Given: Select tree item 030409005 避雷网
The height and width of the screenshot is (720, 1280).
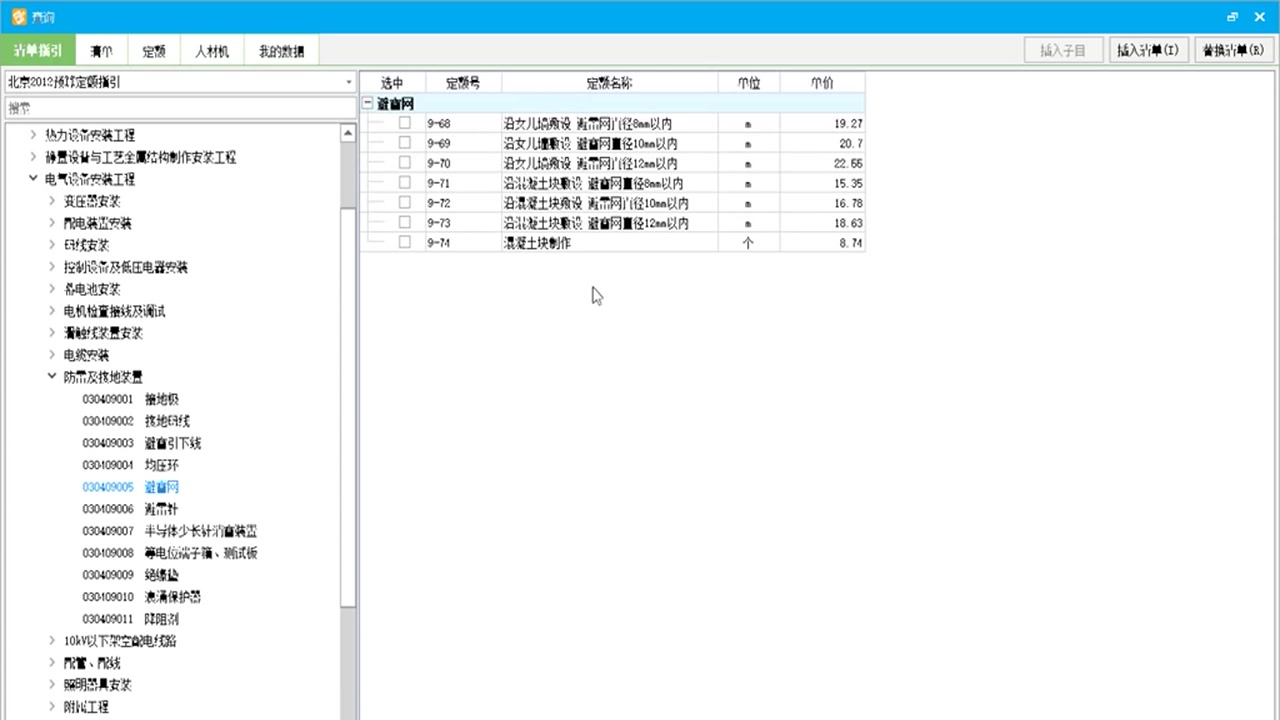Looking at the screenshot, I should pos(130,487).
